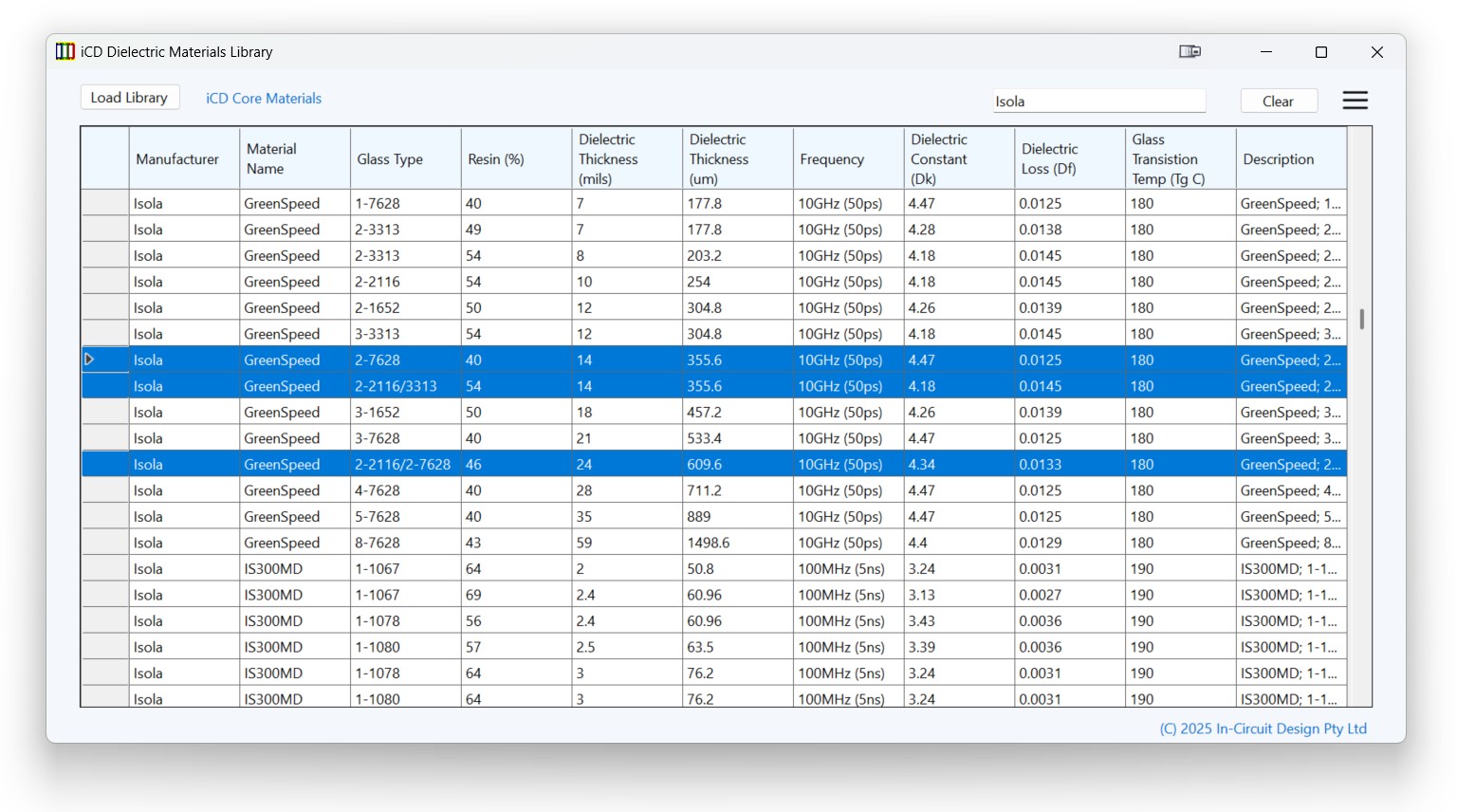The height and width of the screenshot is (812, 1457).
Task: Click glass type cell 5-7628
Action: [406, 516]
